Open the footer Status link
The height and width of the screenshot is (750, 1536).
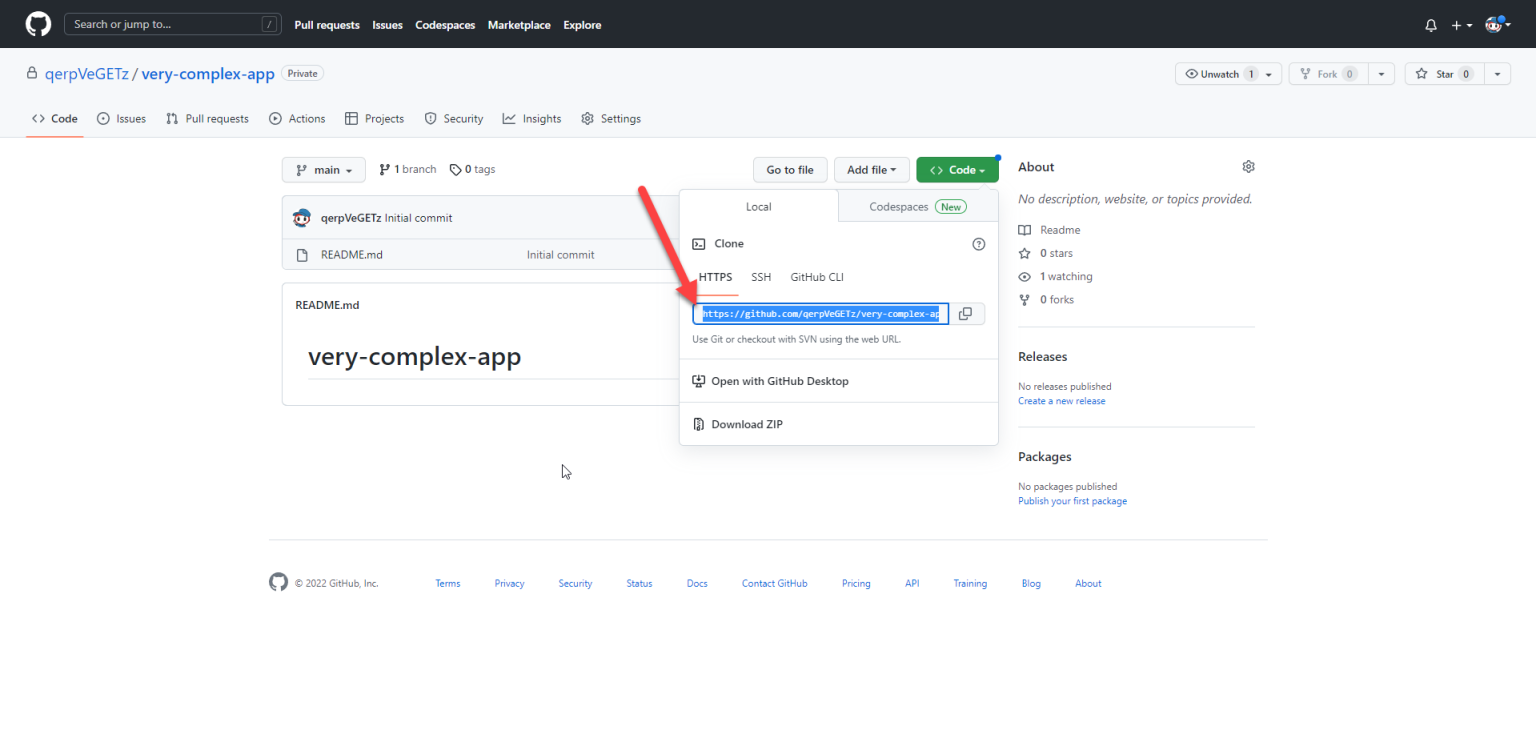(x=640, y=583)
